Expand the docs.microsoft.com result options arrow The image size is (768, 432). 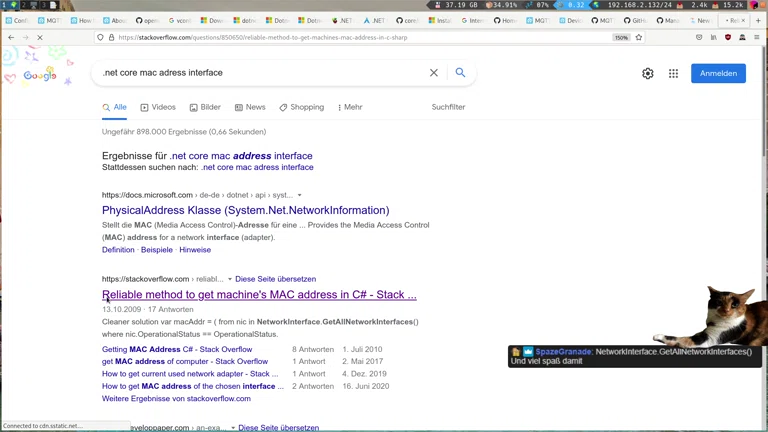tap(299, 195)
